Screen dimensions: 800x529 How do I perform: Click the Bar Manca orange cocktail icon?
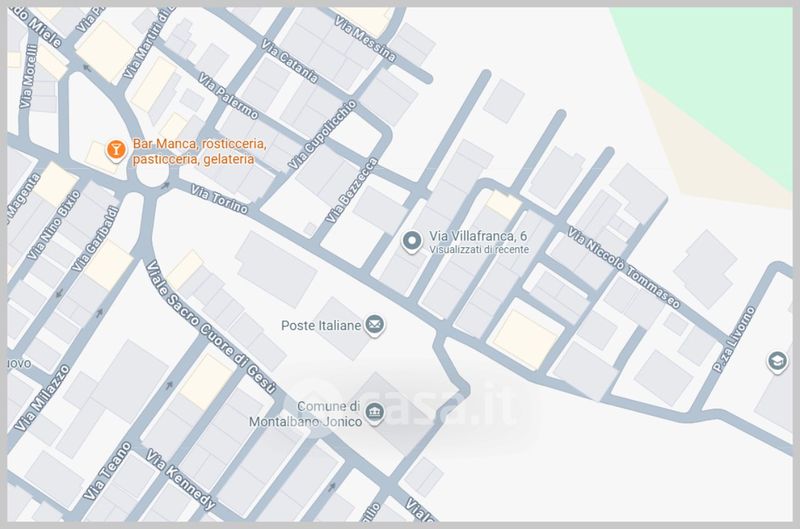click(x=116, y=150)
